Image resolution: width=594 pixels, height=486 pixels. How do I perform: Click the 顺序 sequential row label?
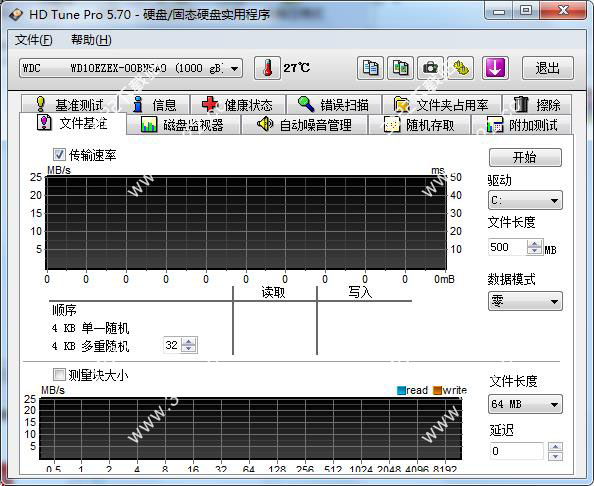pyautogui.click(x=64, y=310)
